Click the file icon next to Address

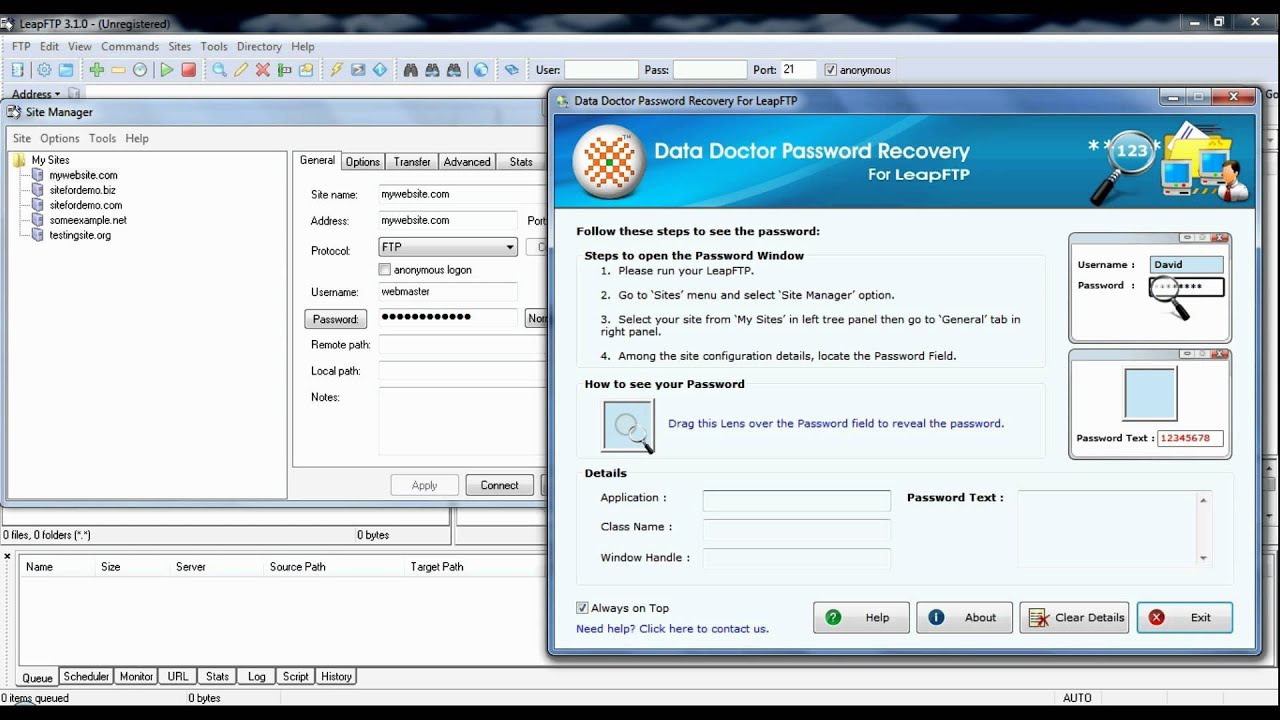point(73,94)
